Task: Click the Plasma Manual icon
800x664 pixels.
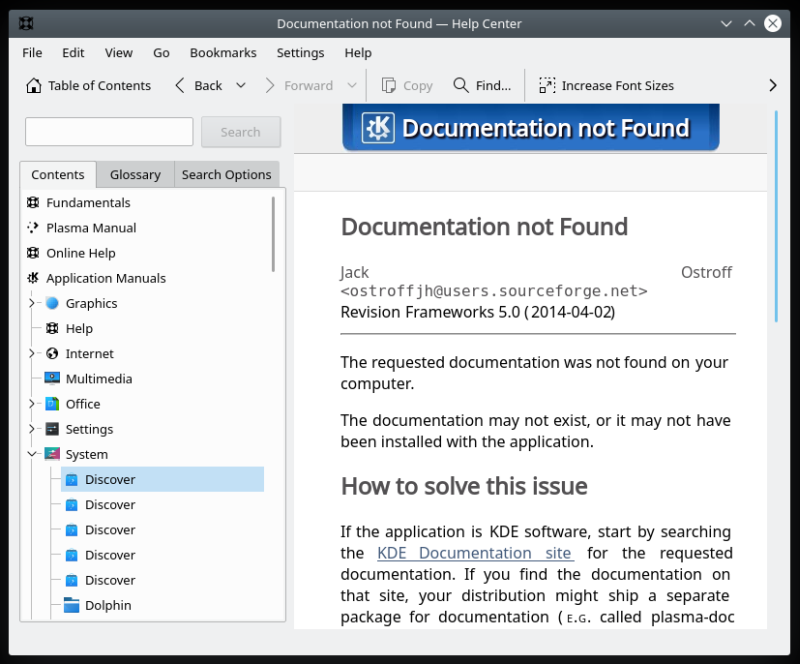Action: [33, 228]
